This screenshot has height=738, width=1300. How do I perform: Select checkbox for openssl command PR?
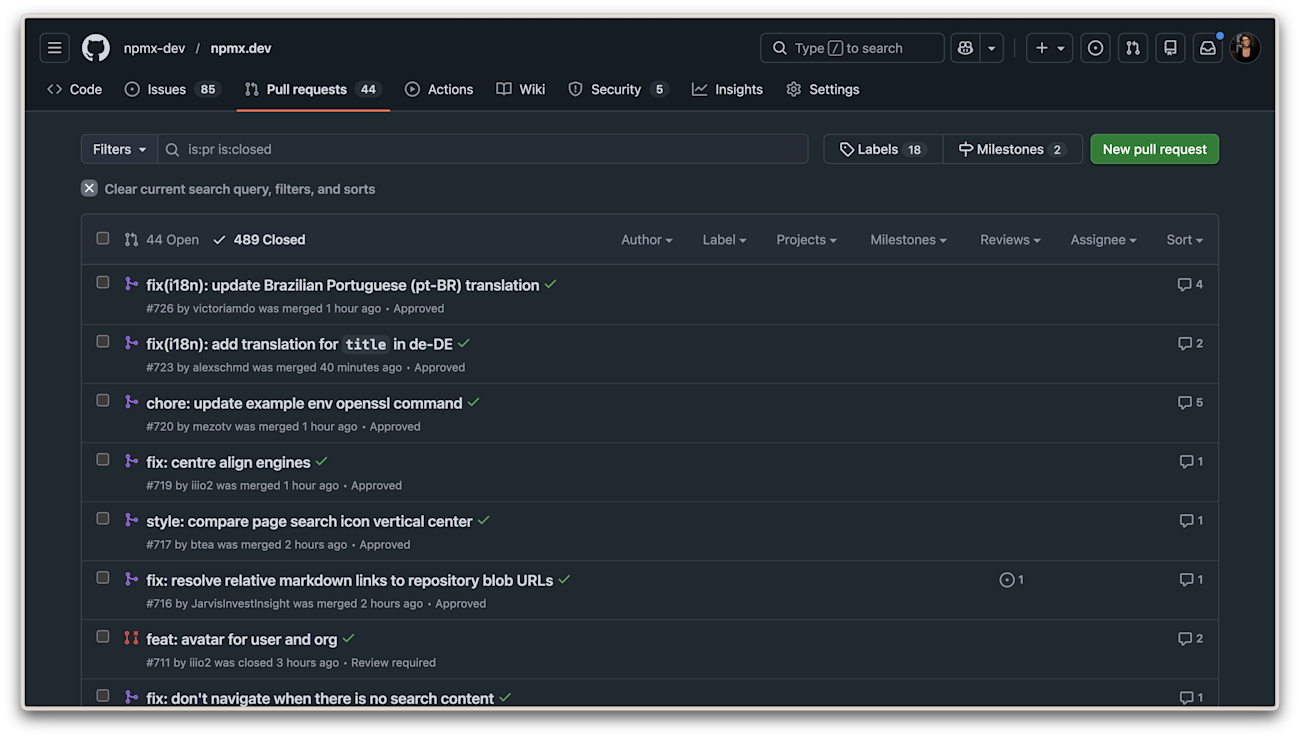point(103,400)
